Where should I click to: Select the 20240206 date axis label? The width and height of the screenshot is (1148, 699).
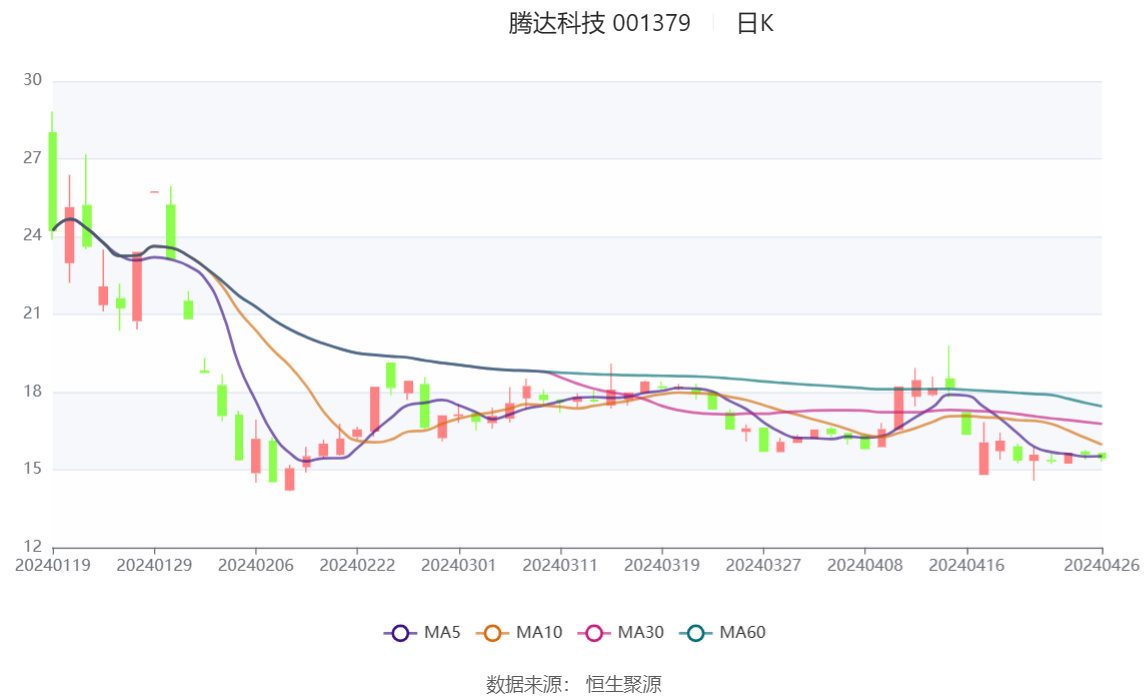pos(256,565)
